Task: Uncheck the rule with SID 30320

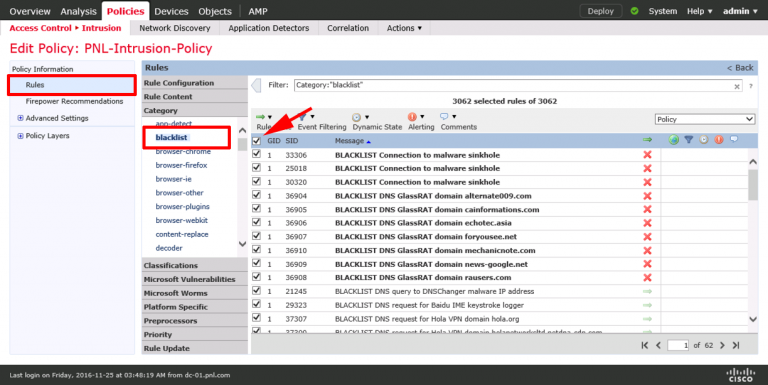Action: pos(256,181)
